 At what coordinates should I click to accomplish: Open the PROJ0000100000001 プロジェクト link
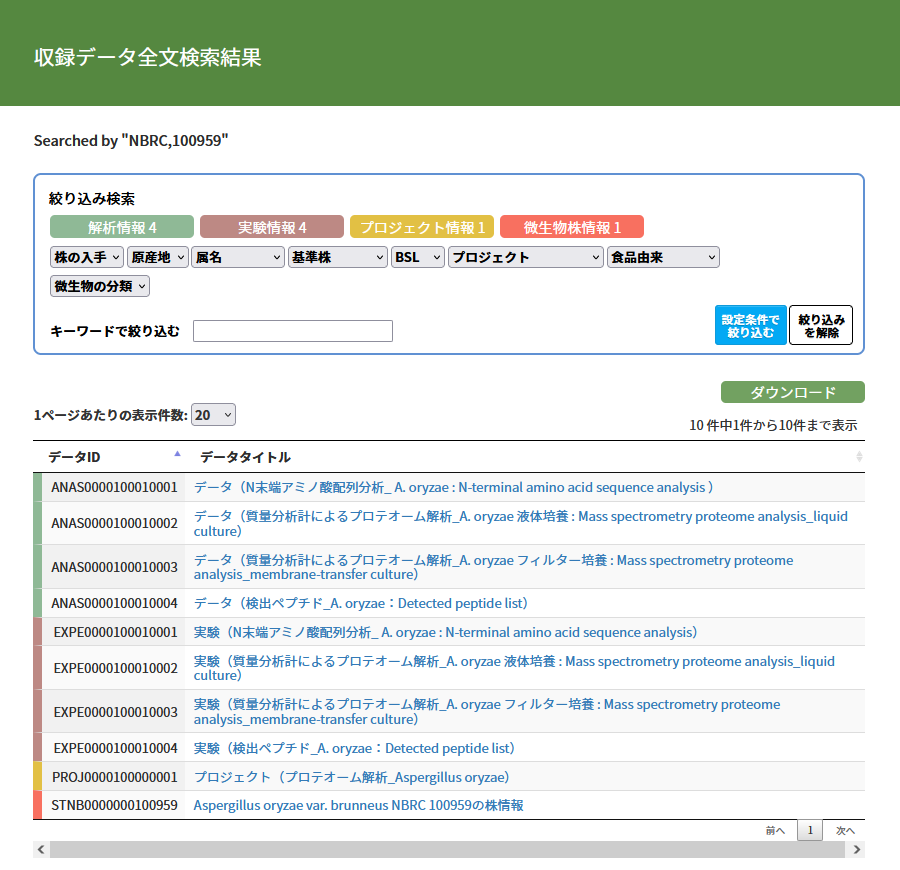[x=352, y=777]
